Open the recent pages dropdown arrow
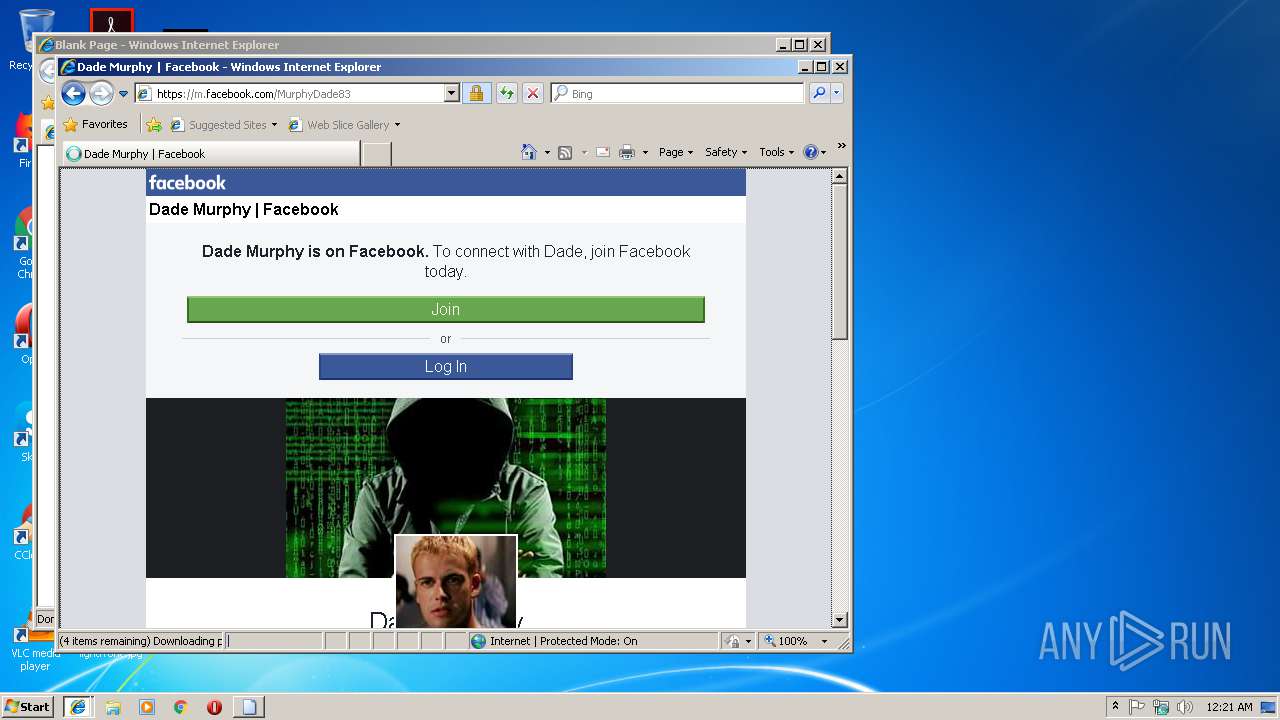The height and width of the screenshot is (720, 1280). click(124, 94)
